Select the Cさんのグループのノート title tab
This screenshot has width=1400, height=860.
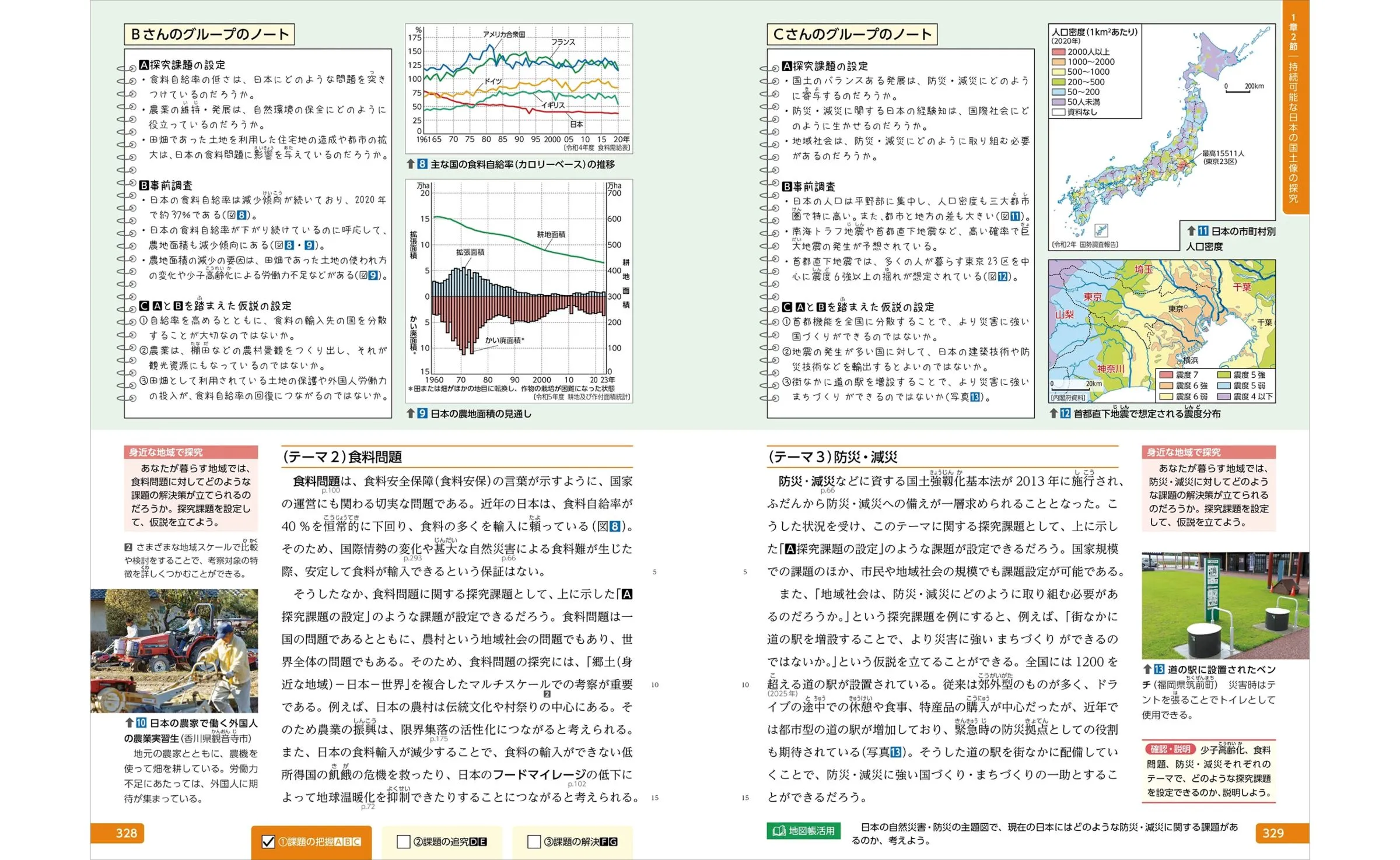tap(852, 34)
